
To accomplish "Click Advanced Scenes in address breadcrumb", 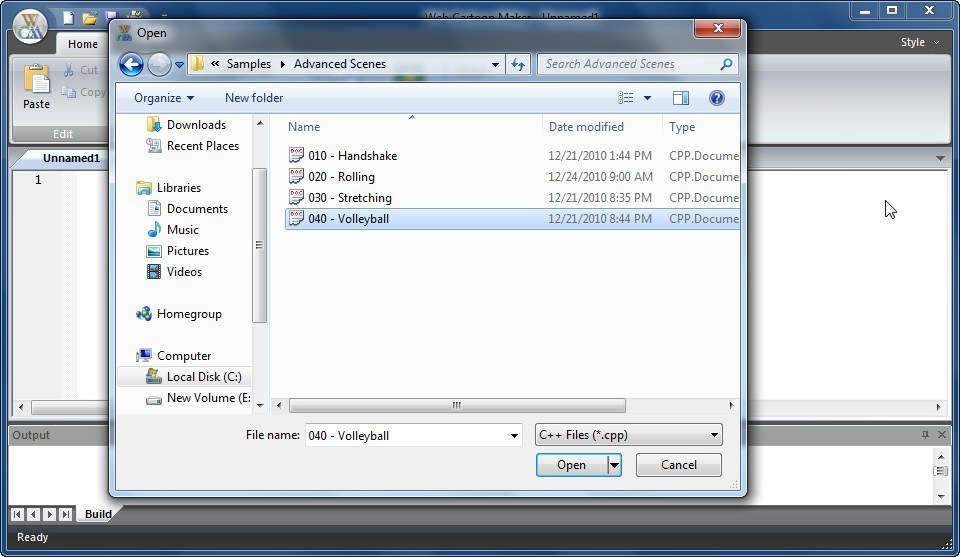I will pos(340,64).
